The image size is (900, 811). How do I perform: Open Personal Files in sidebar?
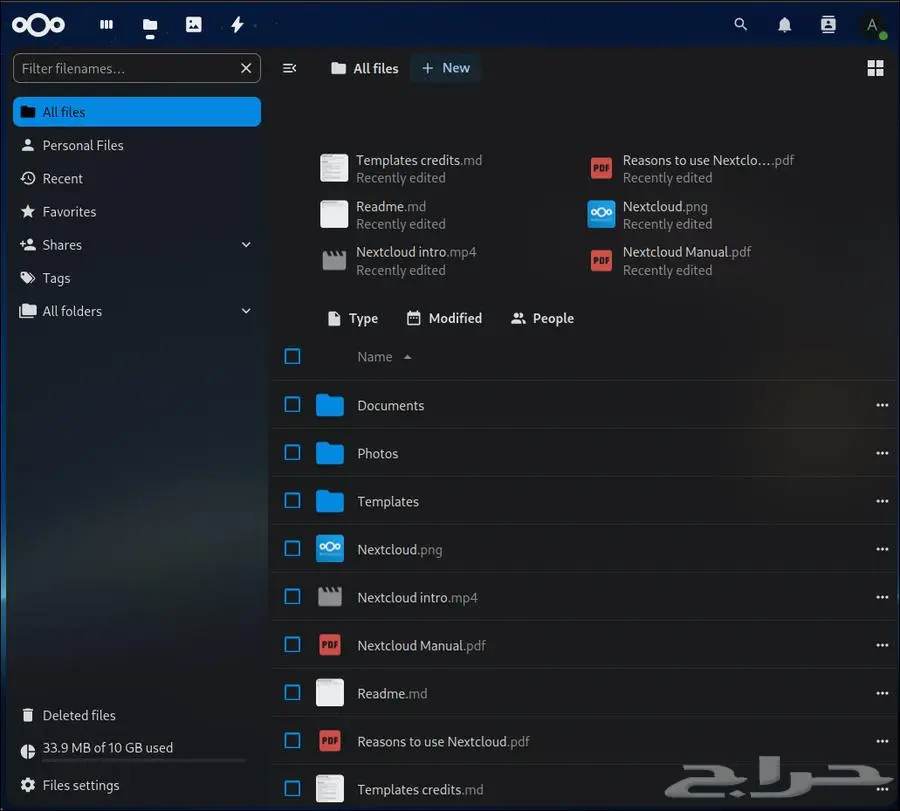pyautogui.click(x=137, y=145)
